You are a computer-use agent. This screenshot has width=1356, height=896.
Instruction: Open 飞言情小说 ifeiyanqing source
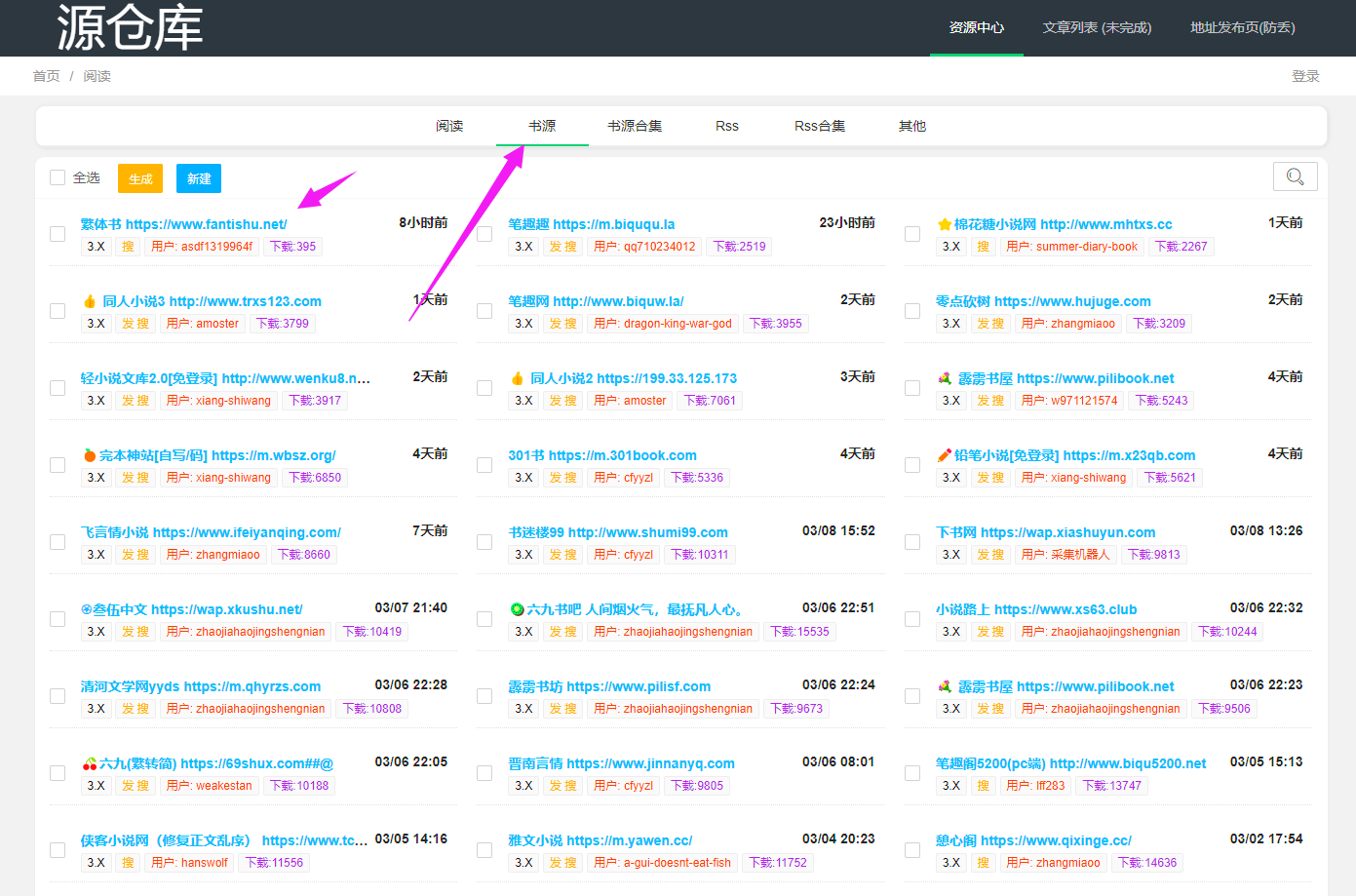pyautogui.click(x=211, y=532)
